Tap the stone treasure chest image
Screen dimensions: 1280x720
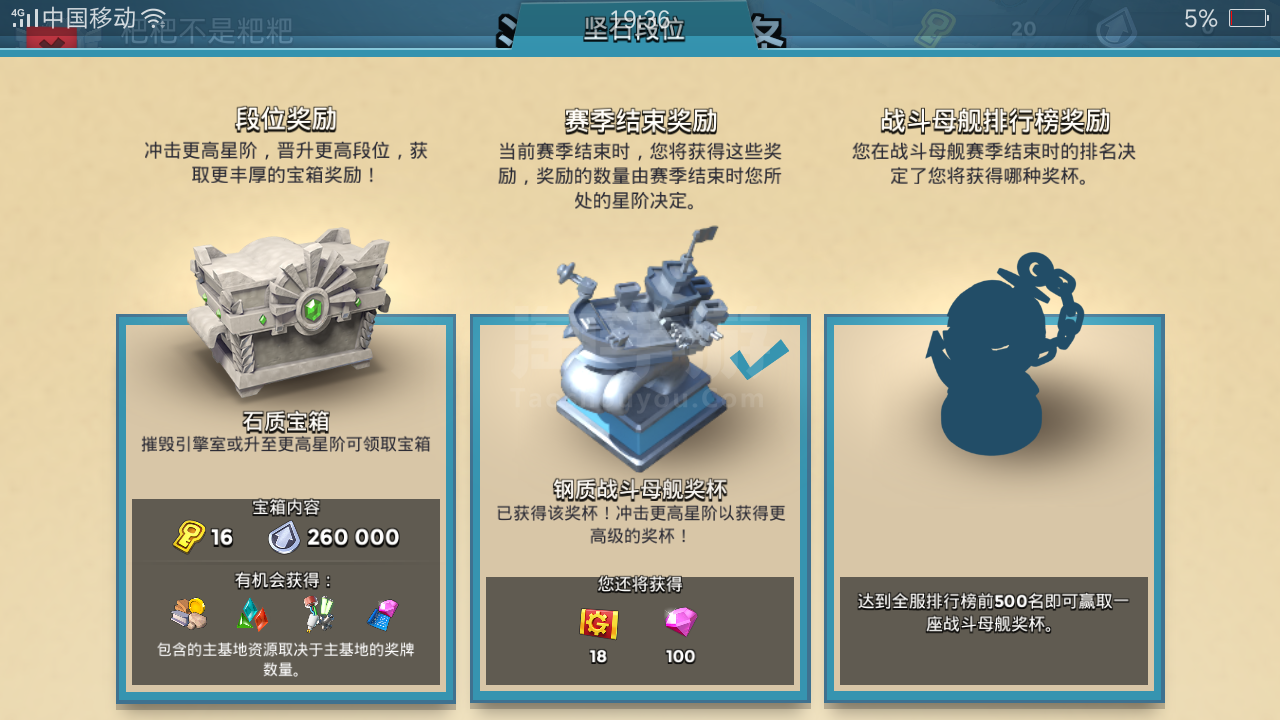[x=288, y=312]
